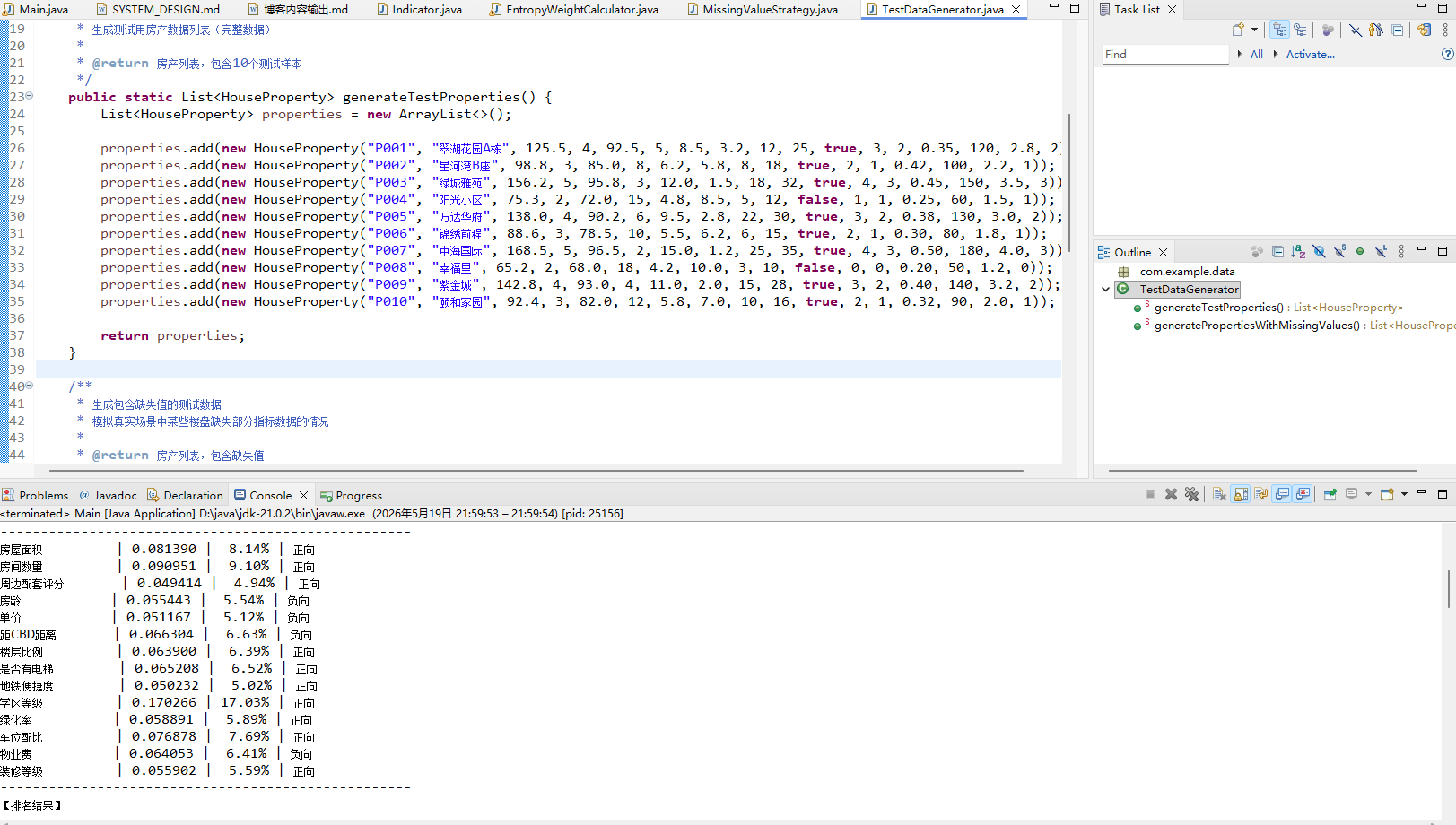Toggle Hide Fields in Outline toolbar
The width and height of the screenshot is (1456, 825).
(x=1319, y=252)
